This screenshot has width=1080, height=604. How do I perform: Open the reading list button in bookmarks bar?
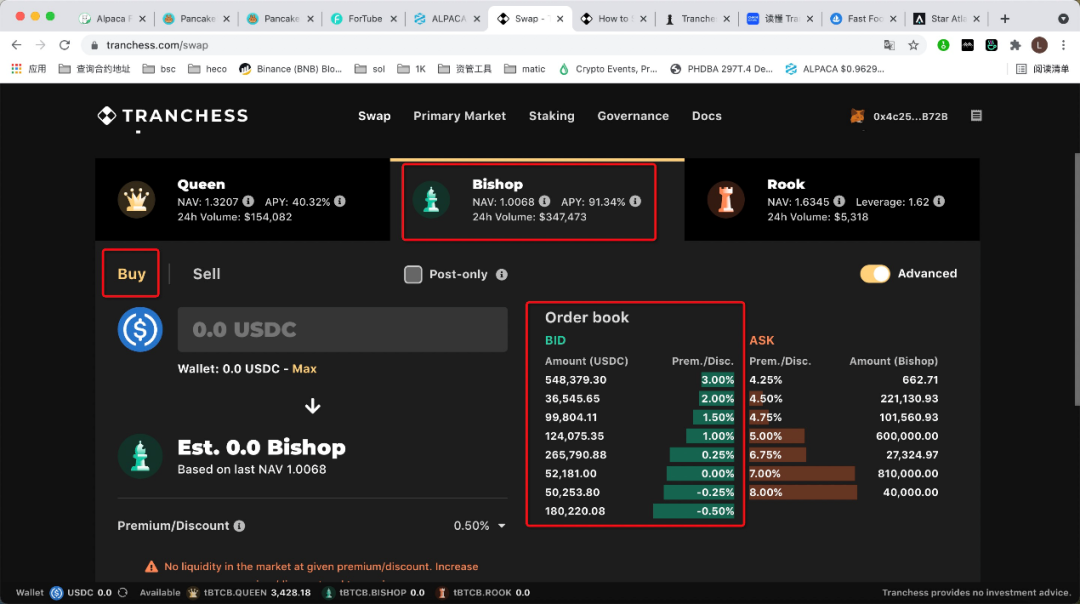coord(1042,69)
